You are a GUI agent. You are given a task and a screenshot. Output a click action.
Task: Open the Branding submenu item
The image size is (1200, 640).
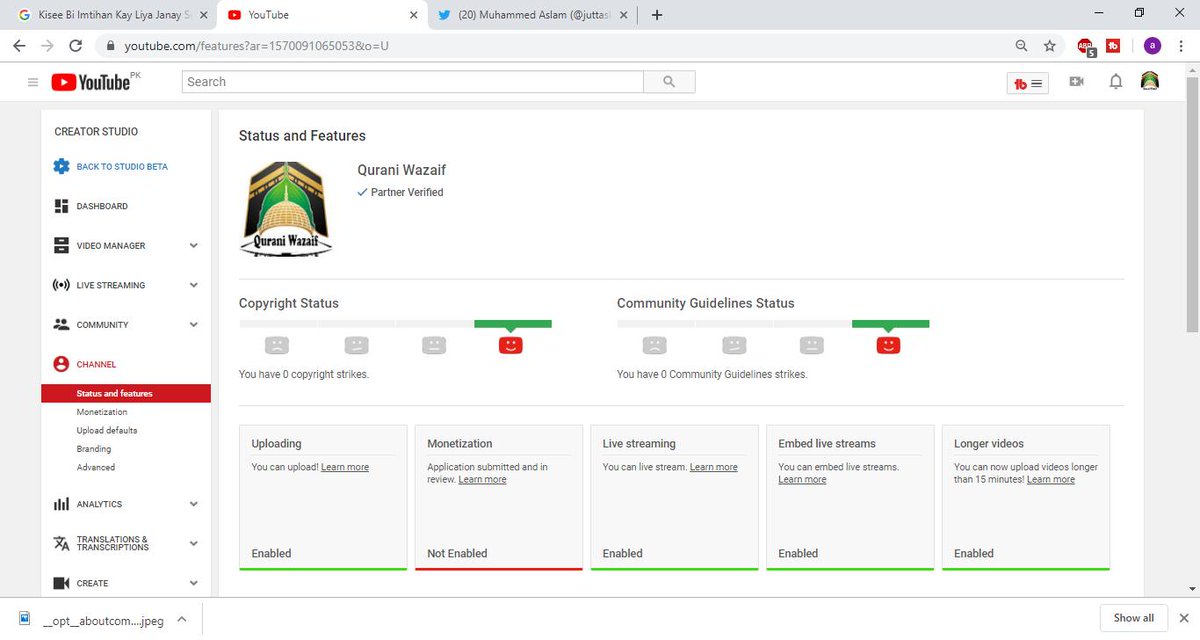pyautogui.click(x=94, y=449)
